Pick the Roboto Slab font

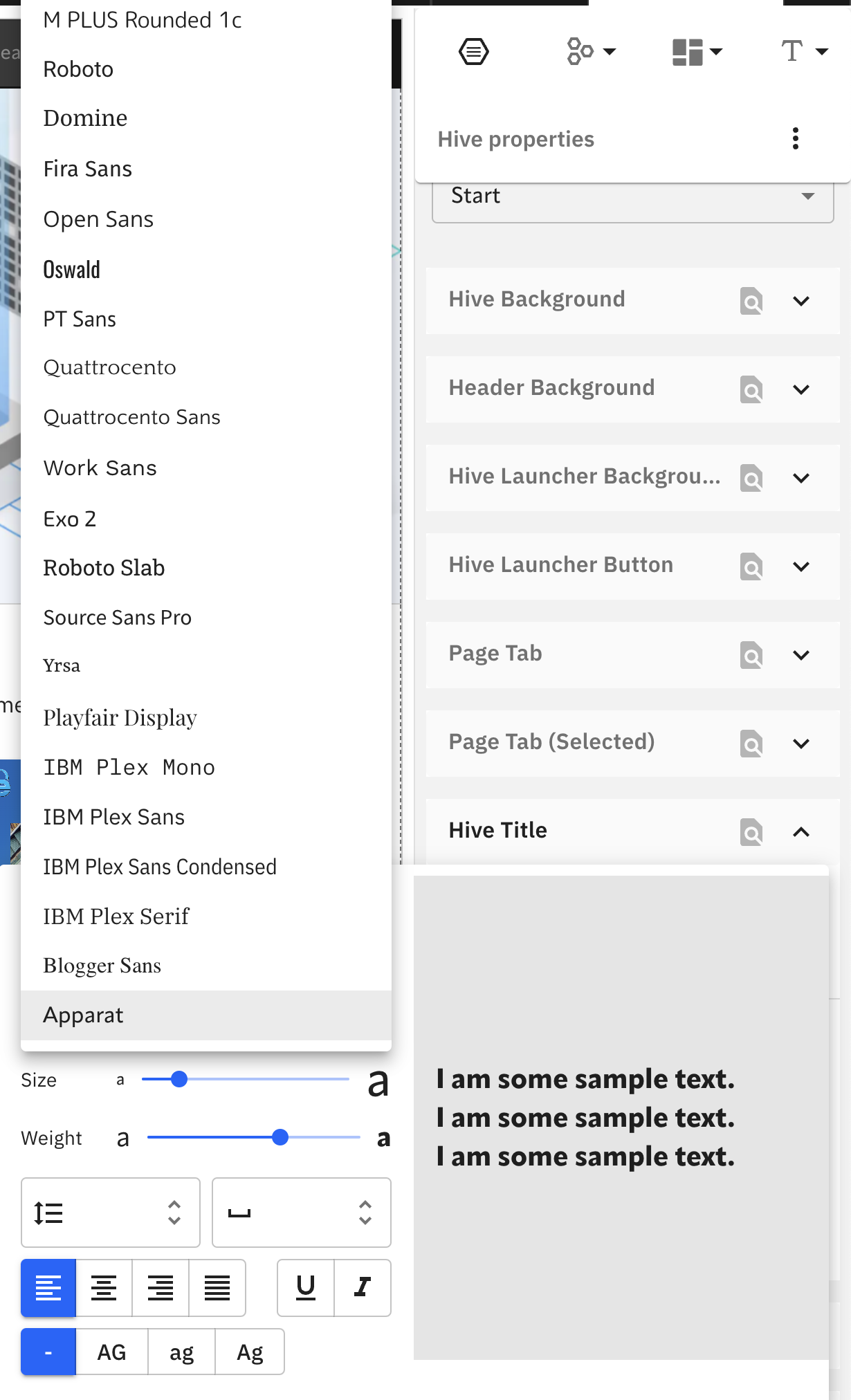pyautogui.click(x=206, y=568)
